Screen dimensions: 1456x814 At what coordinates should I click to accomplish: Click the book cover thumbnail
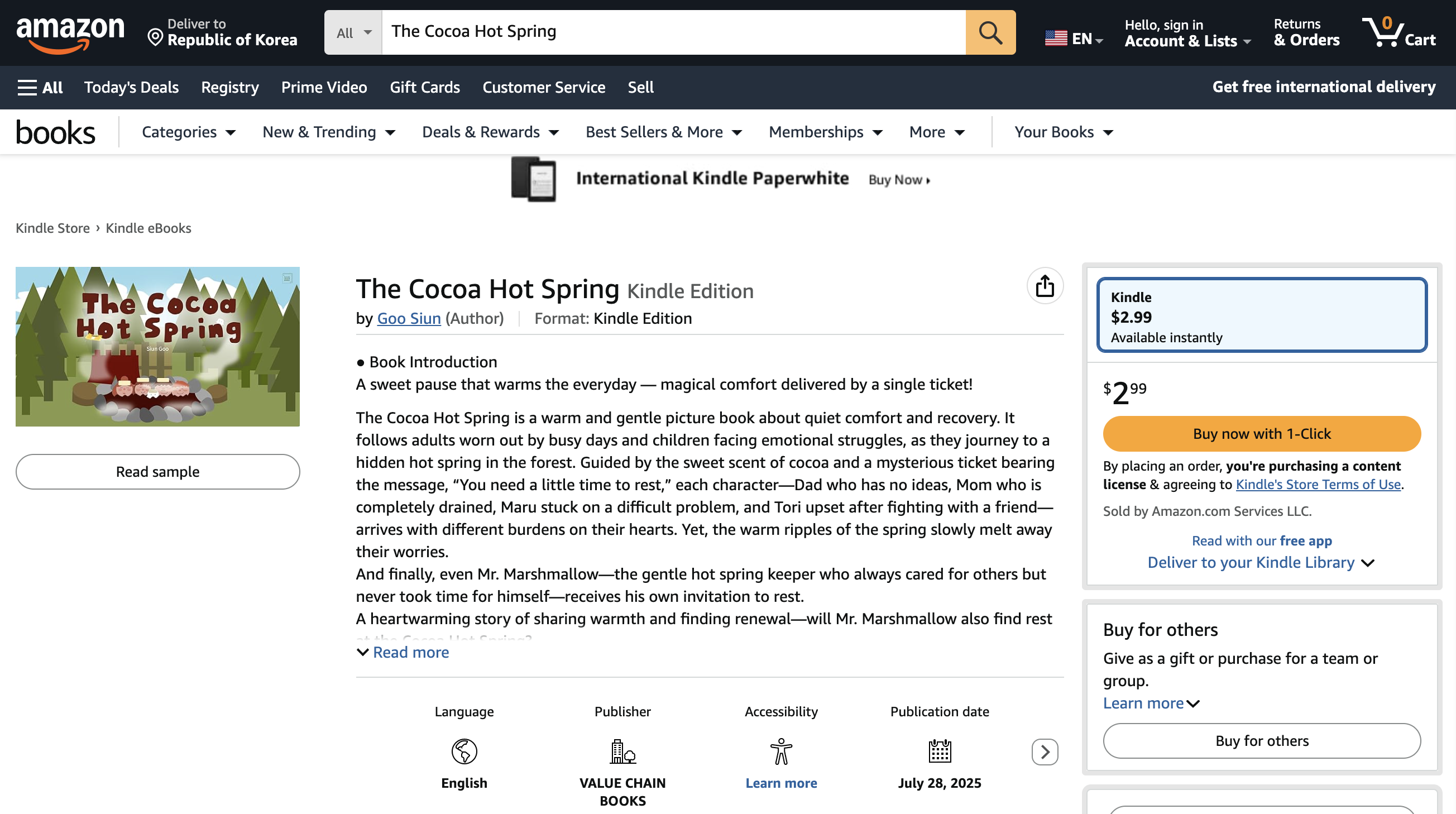pos(157,347)
